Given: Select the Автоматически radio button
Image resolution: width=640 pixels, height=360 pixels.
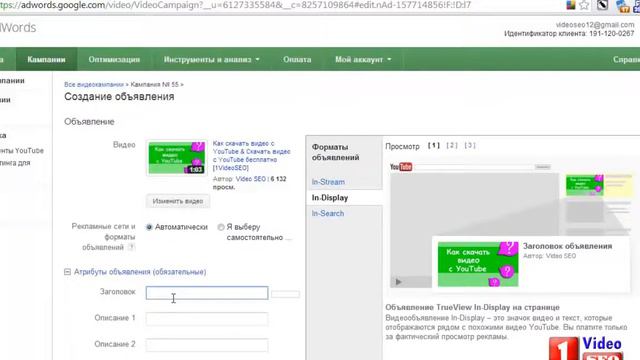Looking at the screenshot, I should coord(149,227).
